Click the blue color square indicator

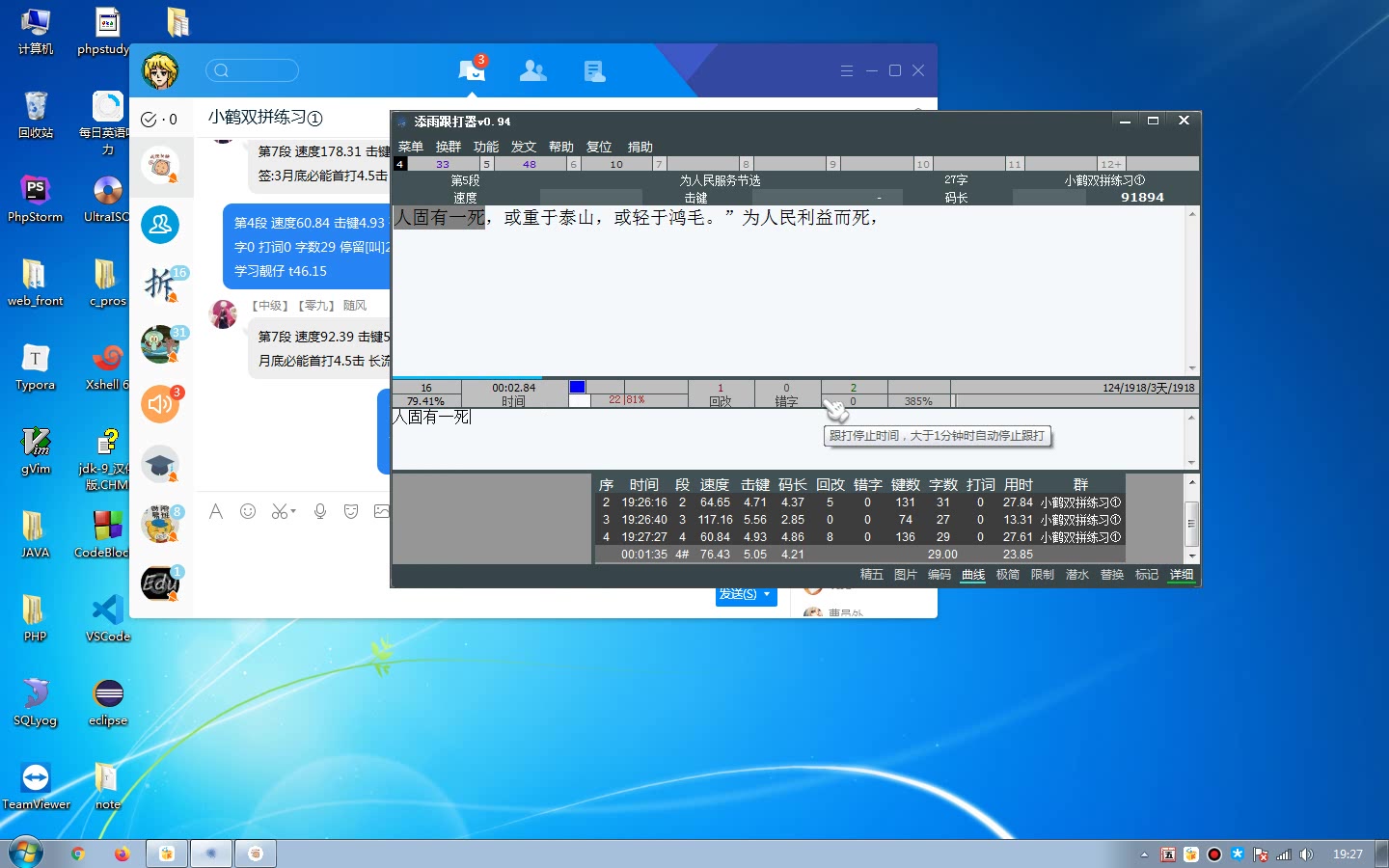click(x=578, y=387)
